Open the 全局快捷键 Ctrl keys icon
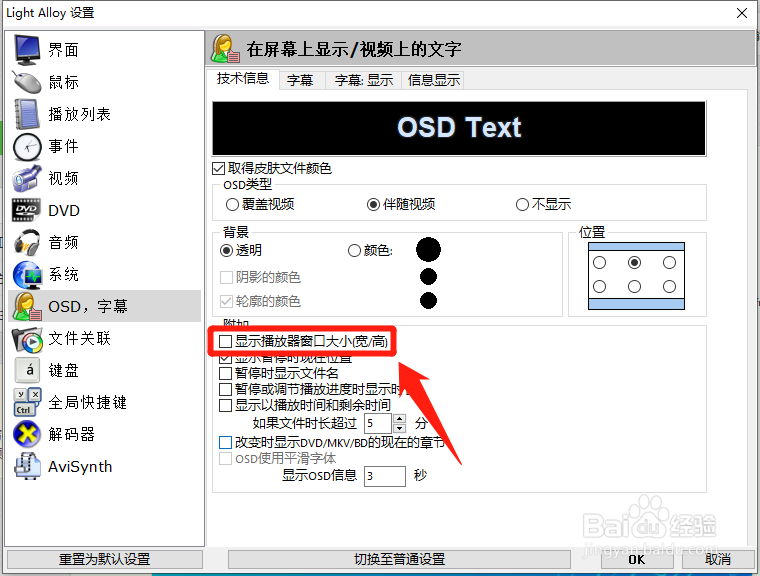Image resolution: width=760 pixels, height=576 pixels. (x=27, y=402)
